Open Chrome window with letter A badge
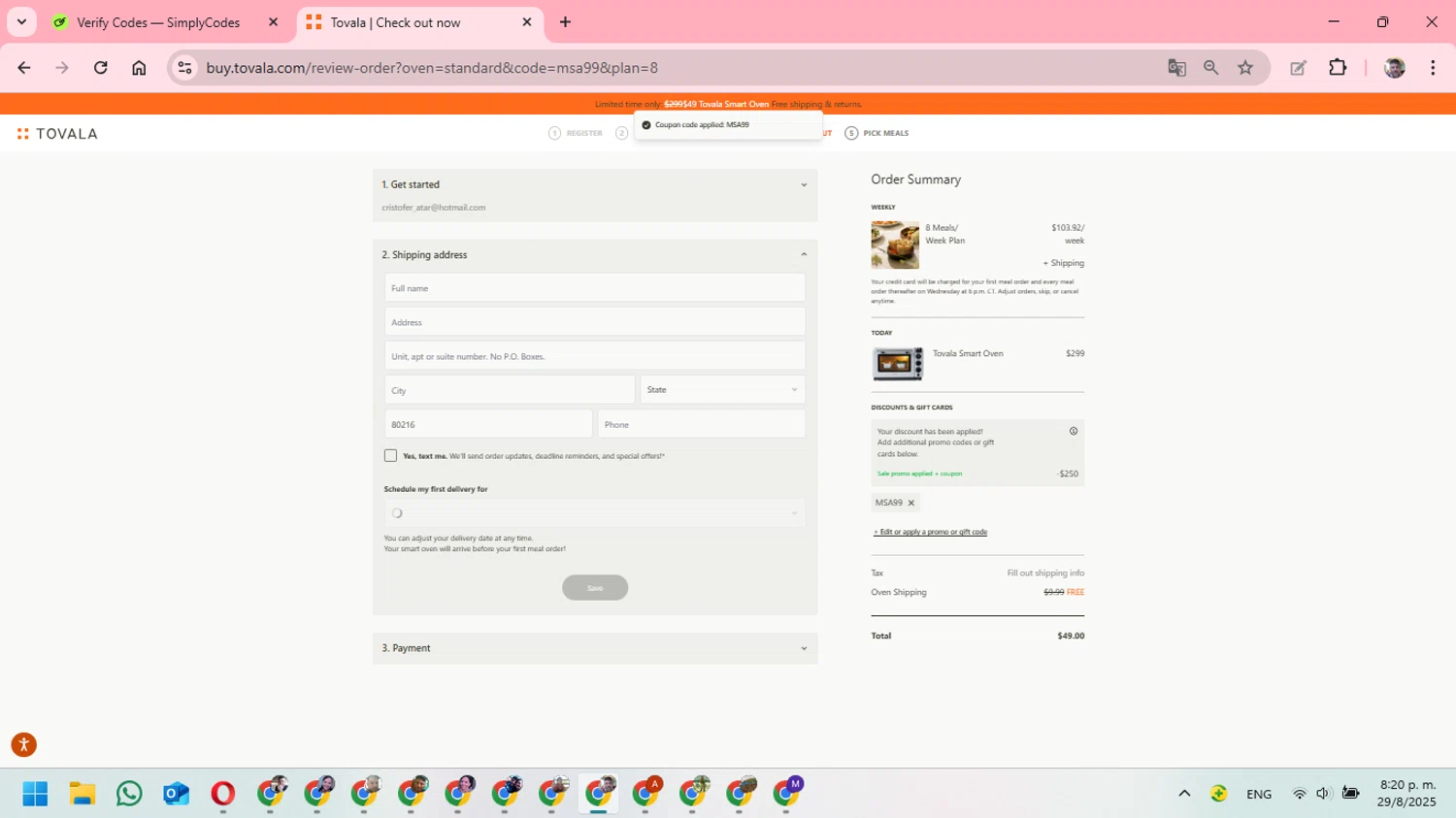Image resolution: width=1456 pixels, height=818 pixels. pos(646,794)
